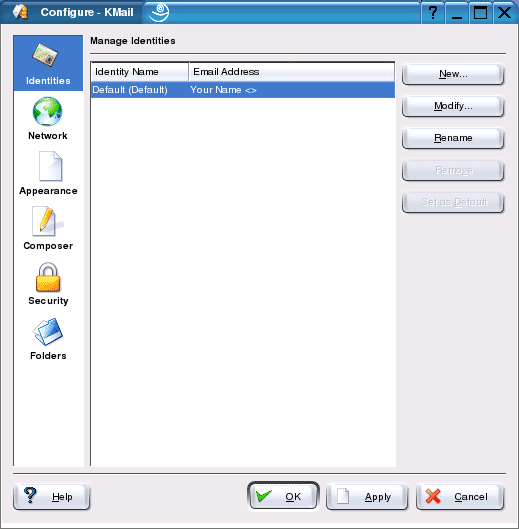Image resolution: width=519 pixels, height=529 pixels.
Task: Click the Set as Default button
Action: tap(453, 202)
